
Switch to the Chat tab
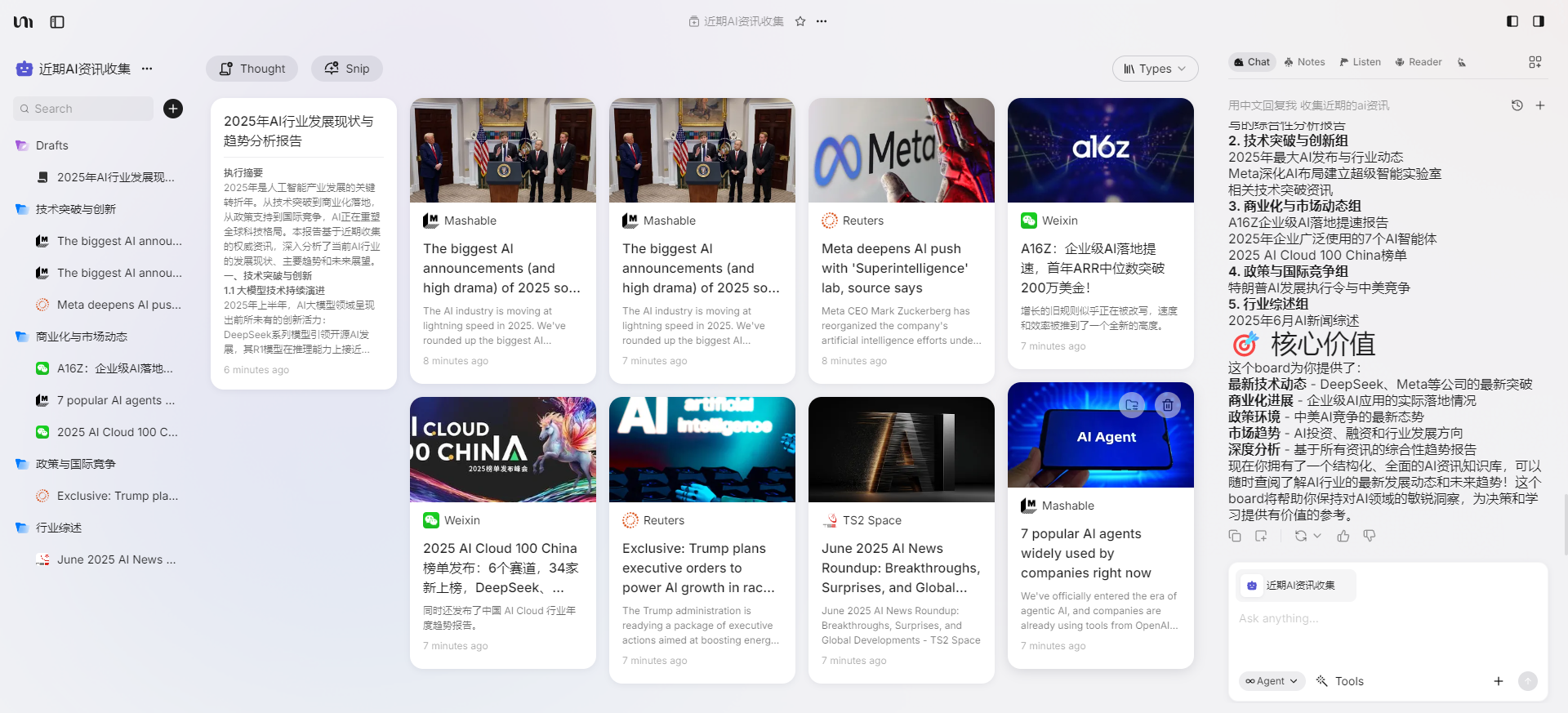(1252, 62)
